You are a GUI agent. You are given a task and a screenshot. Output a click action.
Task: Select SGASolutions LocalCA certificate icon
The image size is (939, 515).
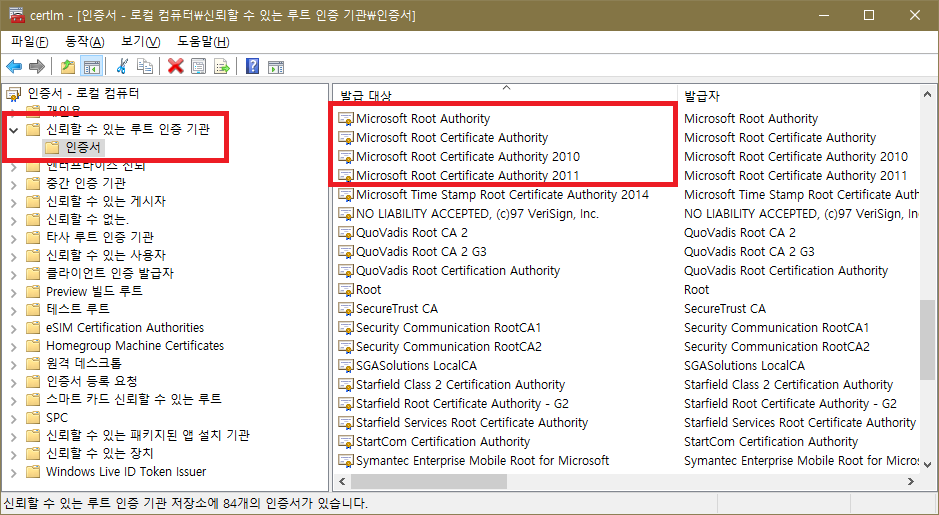346,365
